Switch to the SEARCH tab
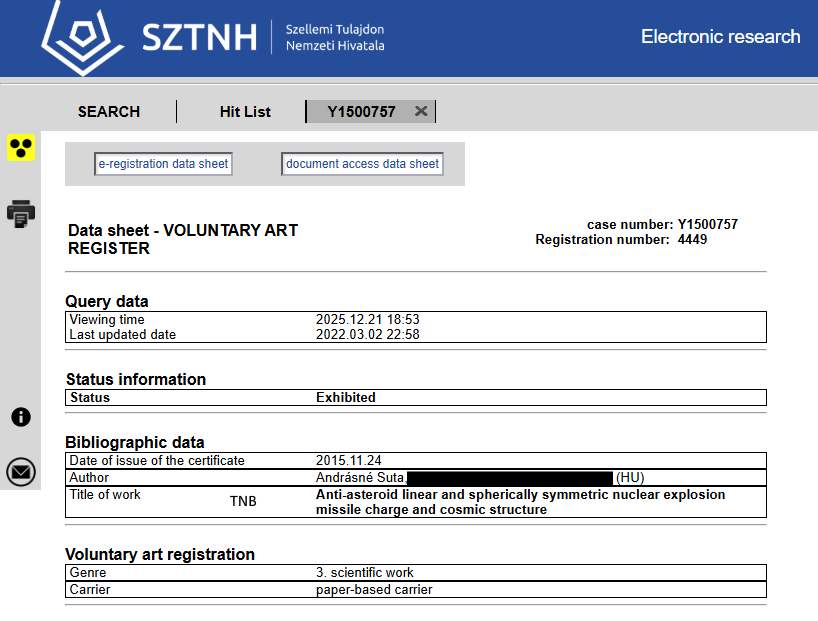818x621 pixels. (109, 112)
